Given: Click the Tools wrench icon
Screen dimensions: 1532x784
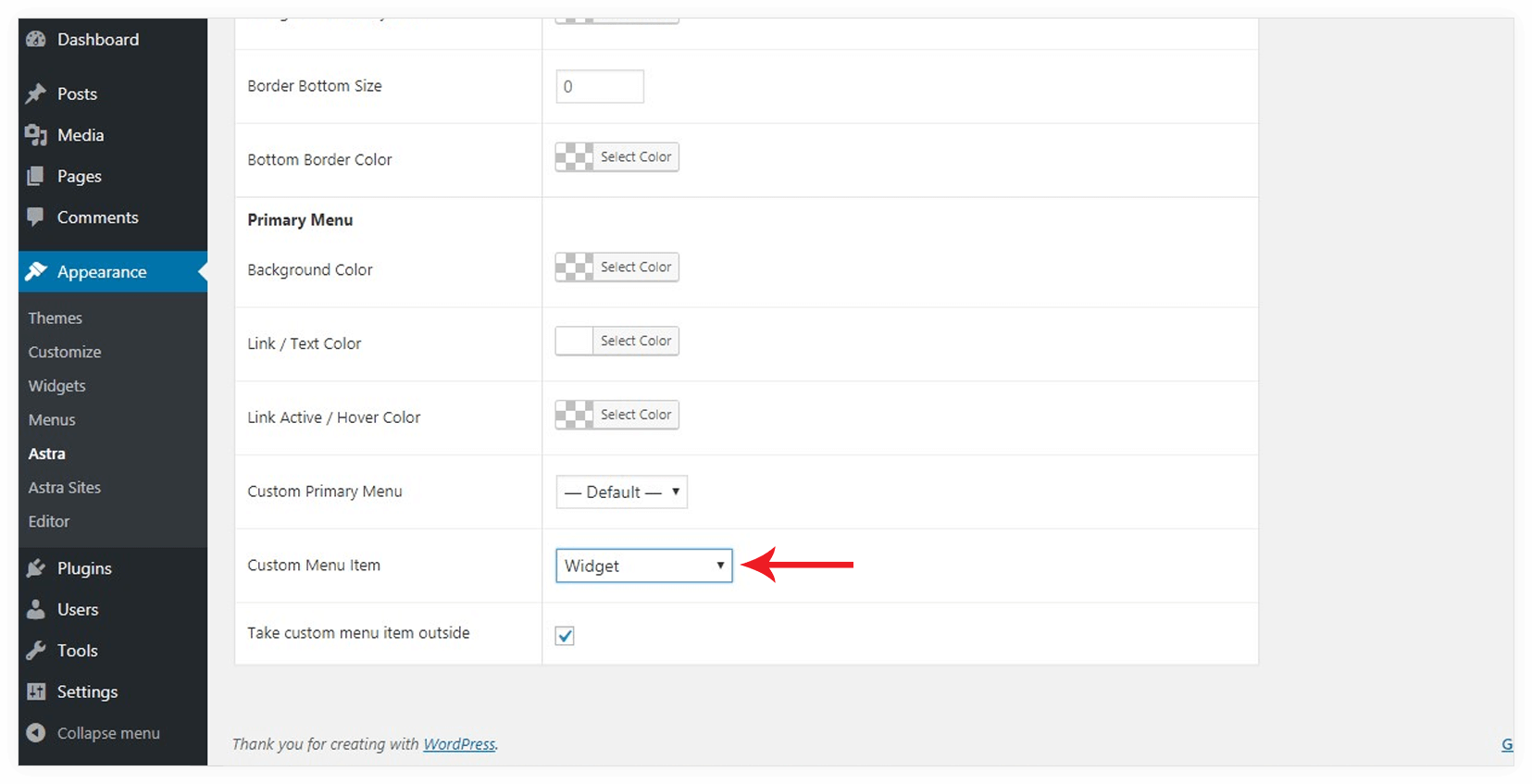Looking at the screenshot, I should pyautogui.click(x=36, y=651).
